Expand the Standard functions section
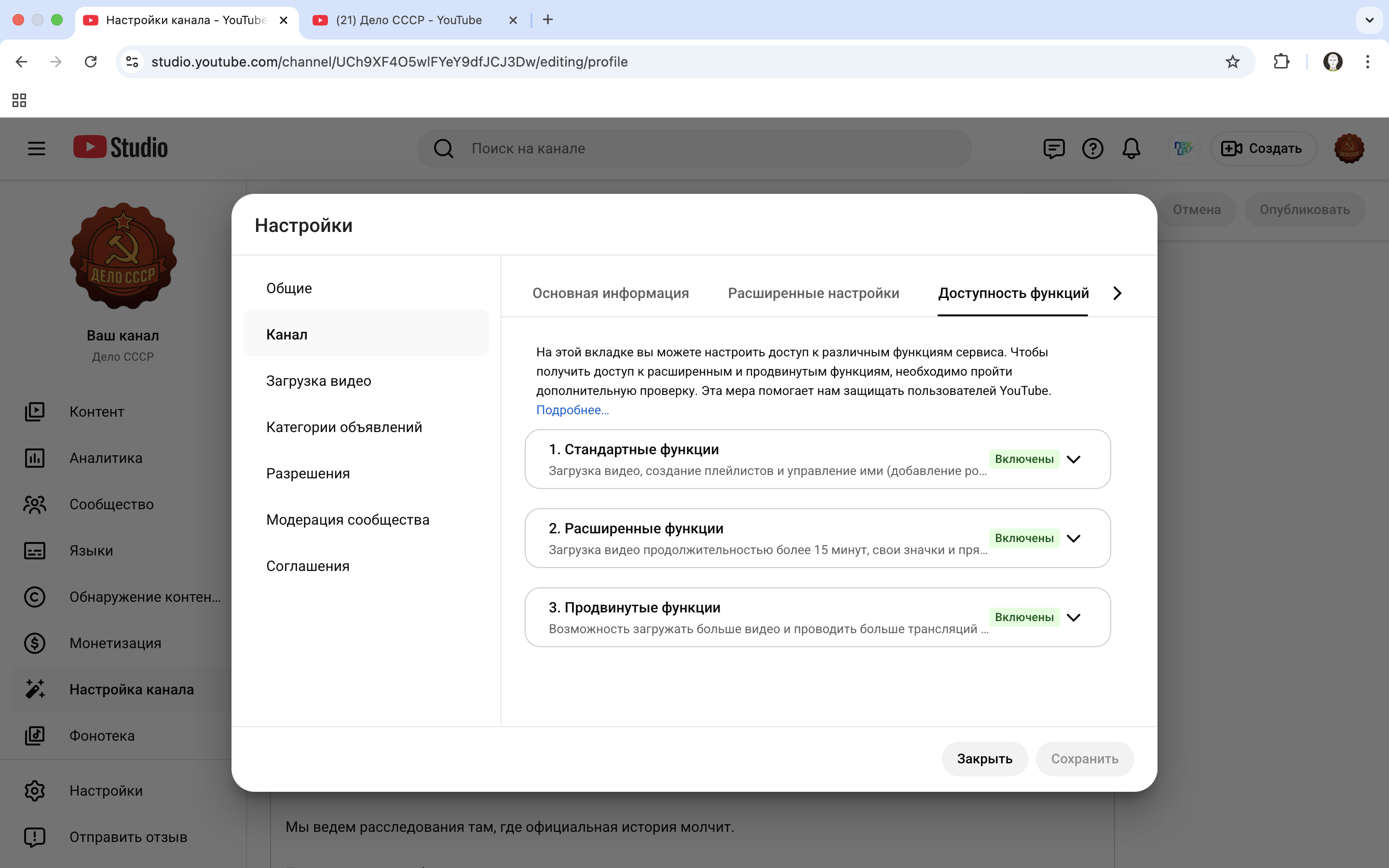1389x868 pixels. (x=1073, y=459)
